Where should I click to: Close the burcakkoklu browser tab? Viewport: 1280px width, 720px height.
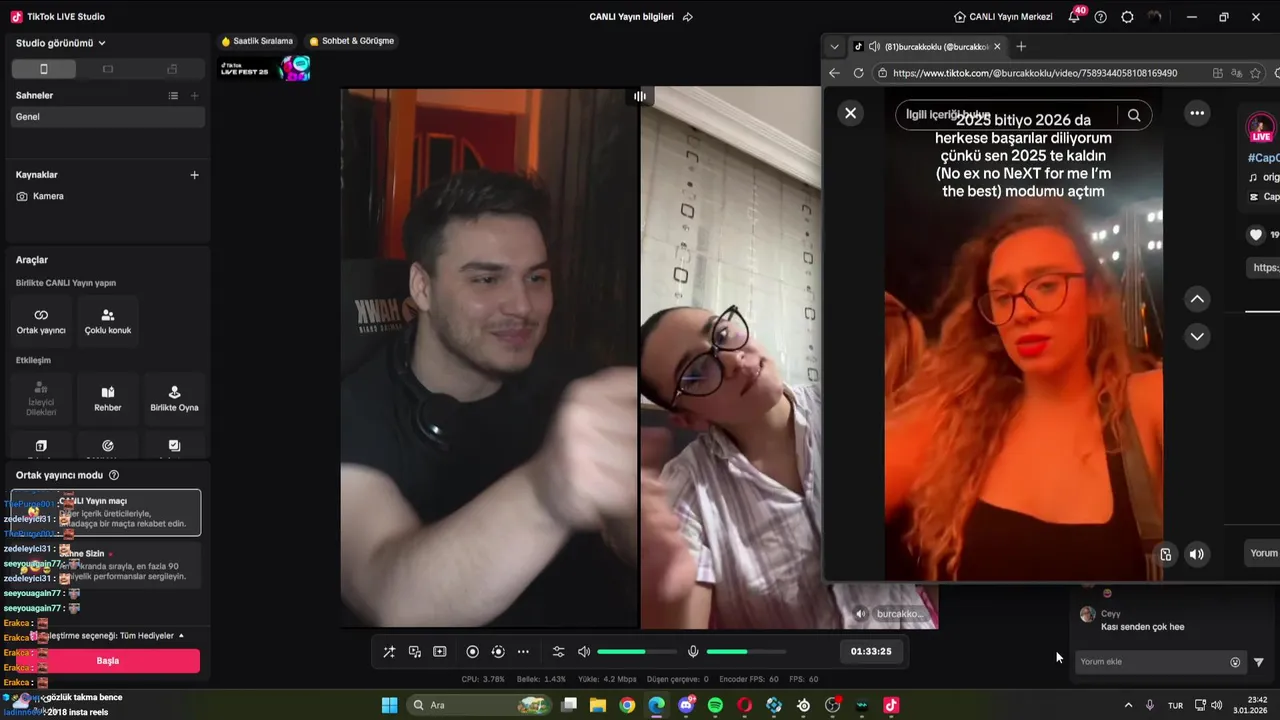pos(997,47)
